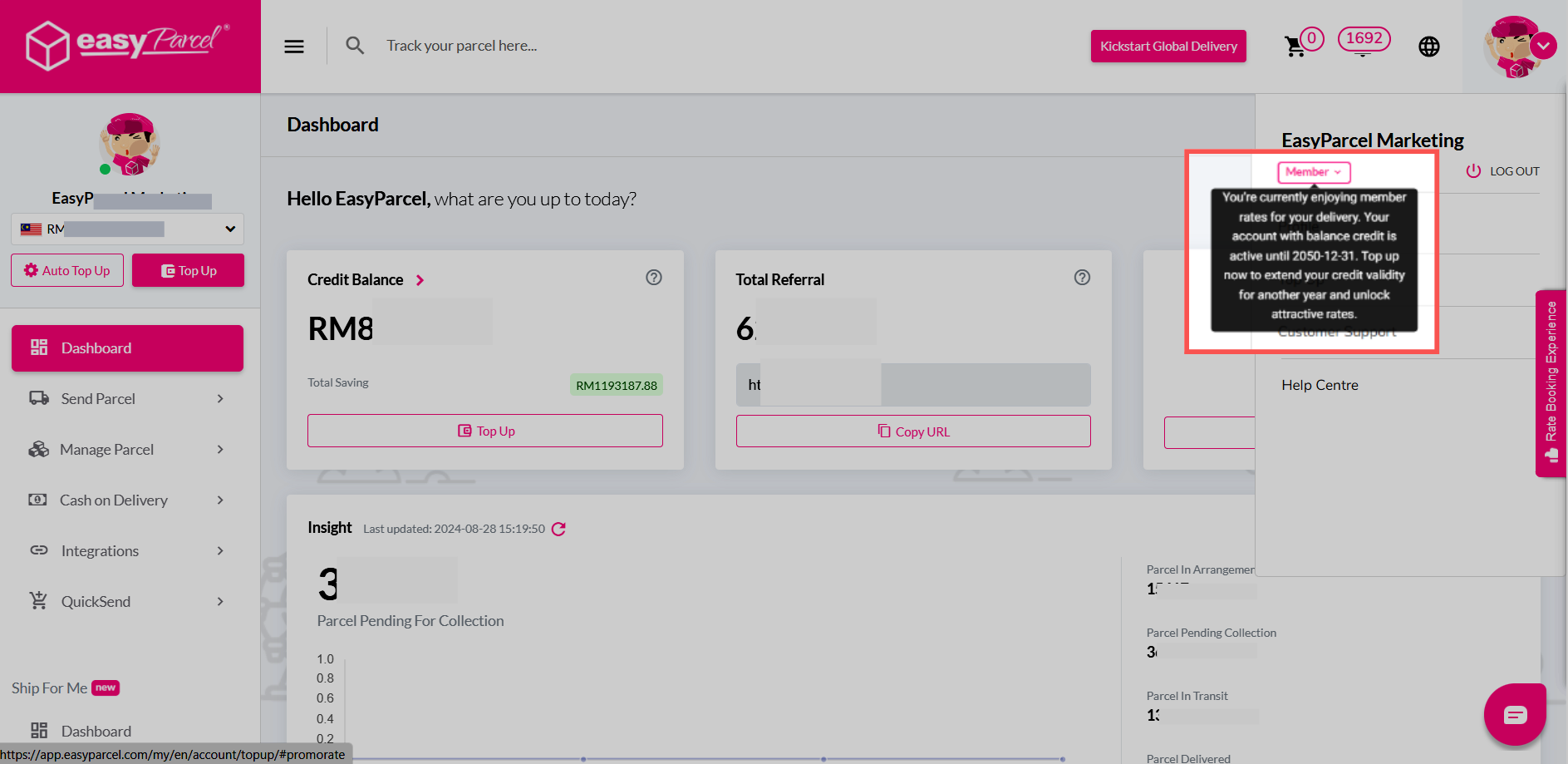Screen dimensions: 1568x764
Task: Click the Total Saving RM1193187.88 badge
Action: pos(617,385)
